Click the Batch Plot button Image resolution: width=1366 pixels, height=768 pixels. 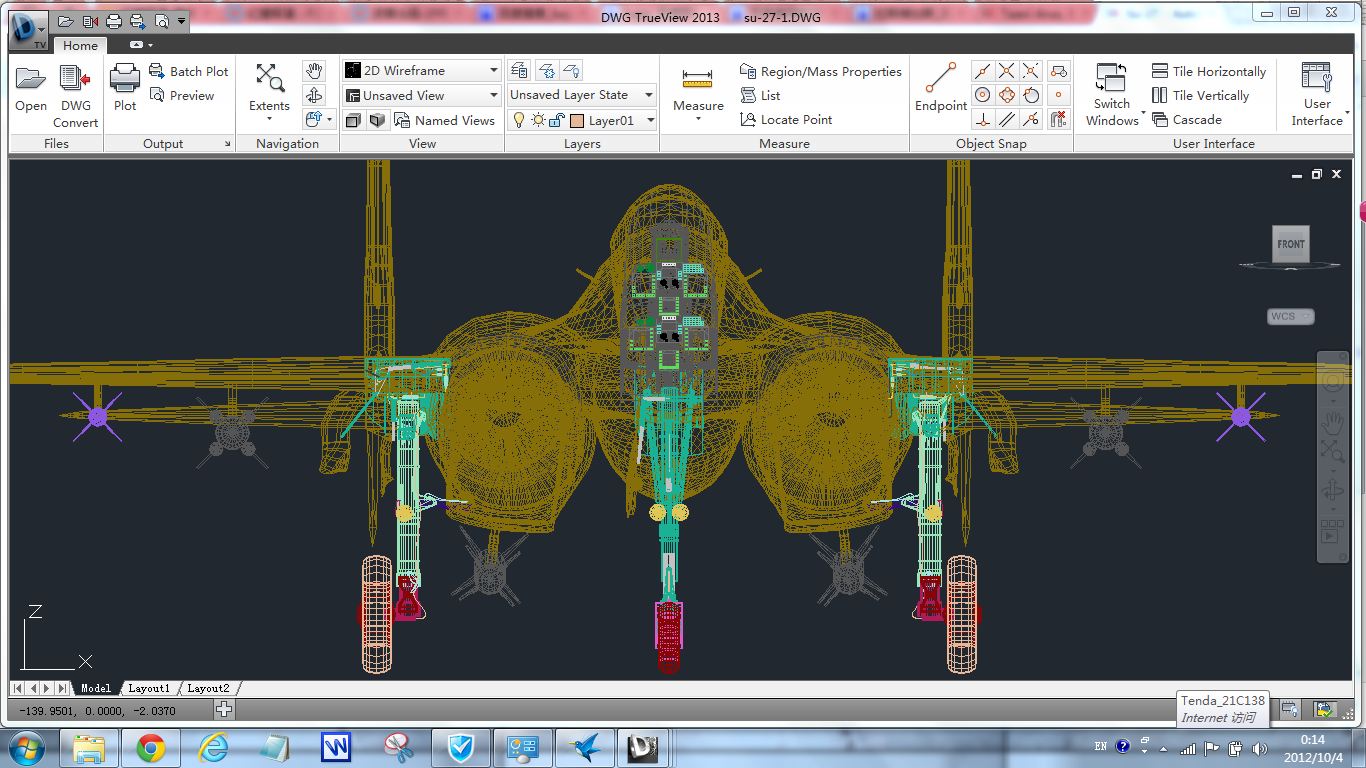coord(189,72)
